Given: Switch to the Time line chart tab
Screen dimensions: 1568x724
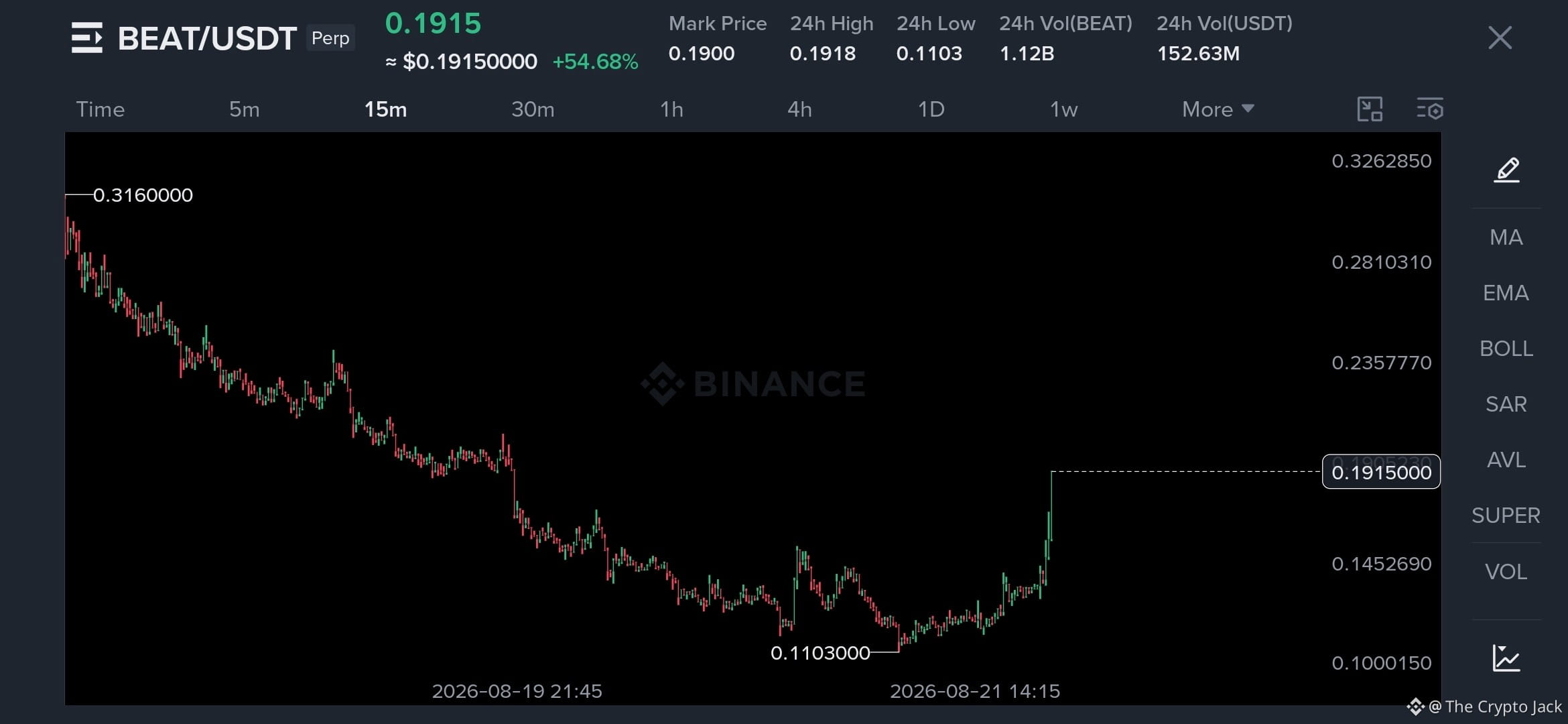Looking at the screenshot, I should pyautogui.click(x=101, y=109).
